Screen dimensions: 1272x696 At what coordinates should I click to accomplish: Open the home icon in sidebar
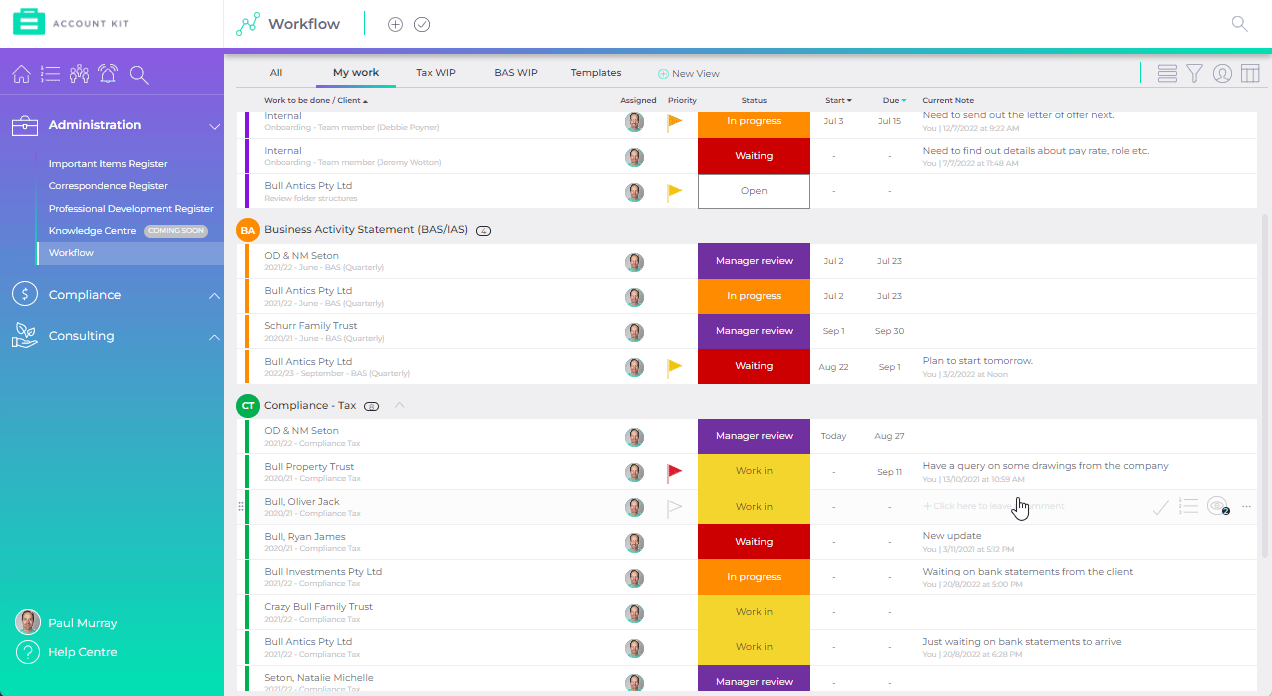pyautogui.click(x=21, y=74)
